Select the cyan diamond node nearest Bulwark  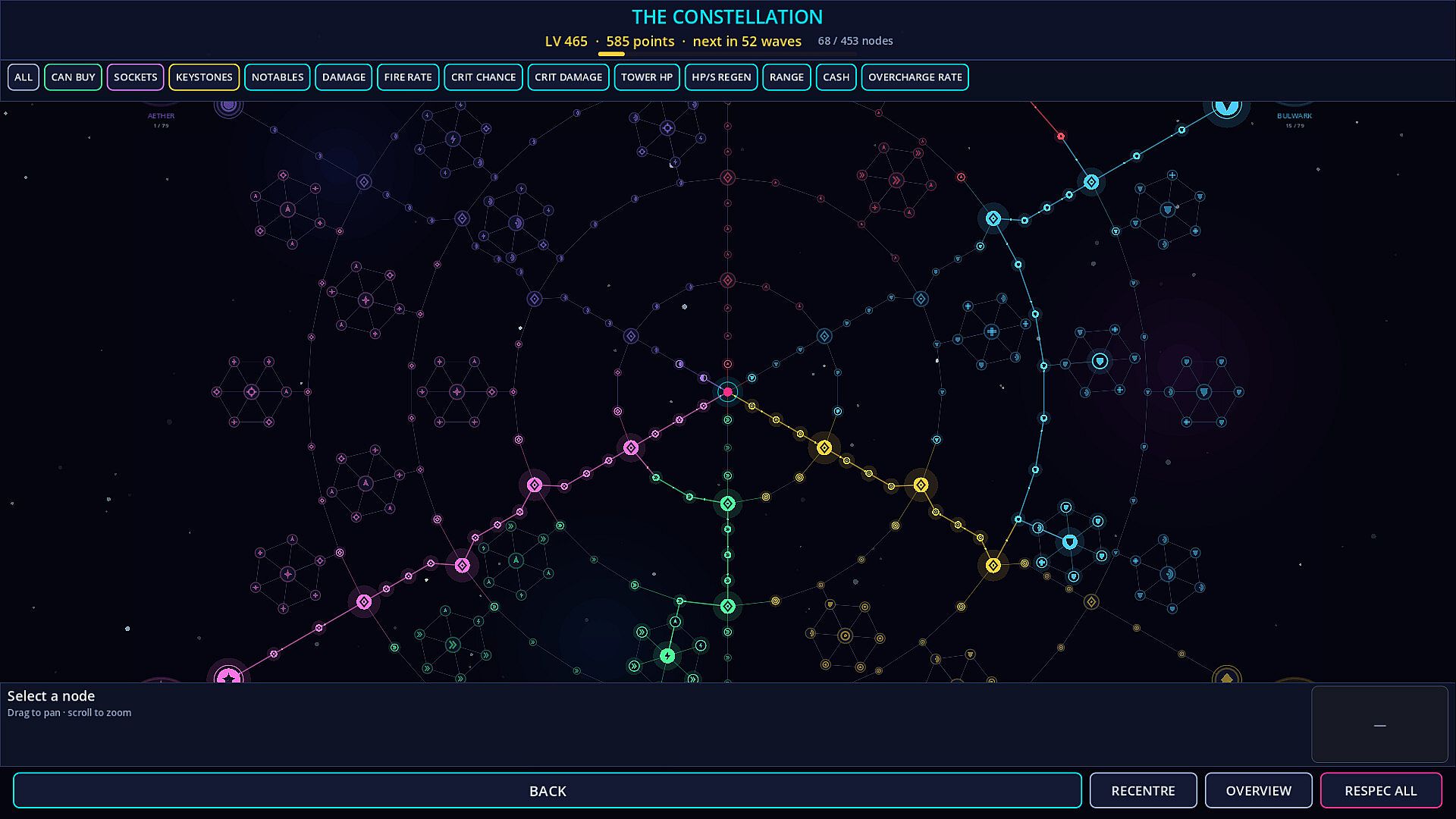[1091, 182]
